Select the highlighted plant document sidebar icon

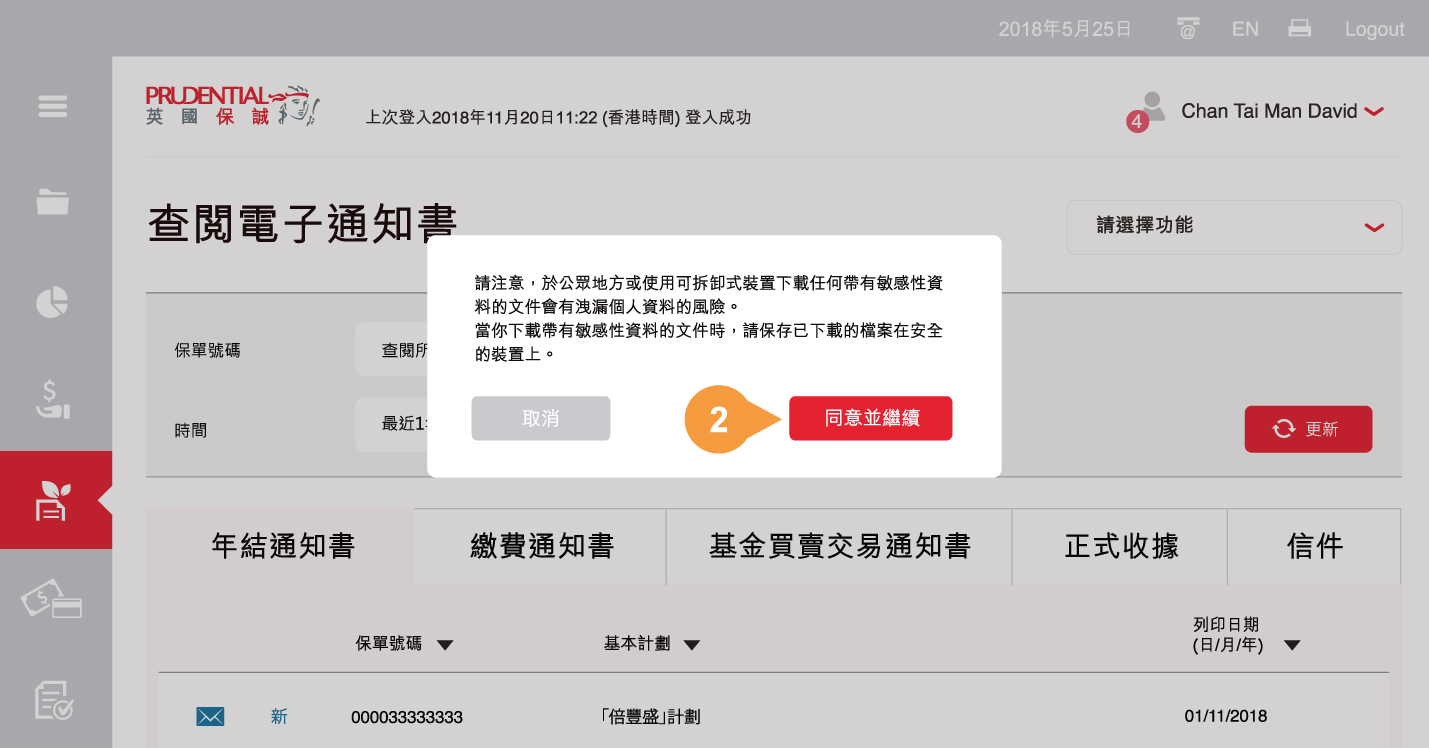coord(52,500)
